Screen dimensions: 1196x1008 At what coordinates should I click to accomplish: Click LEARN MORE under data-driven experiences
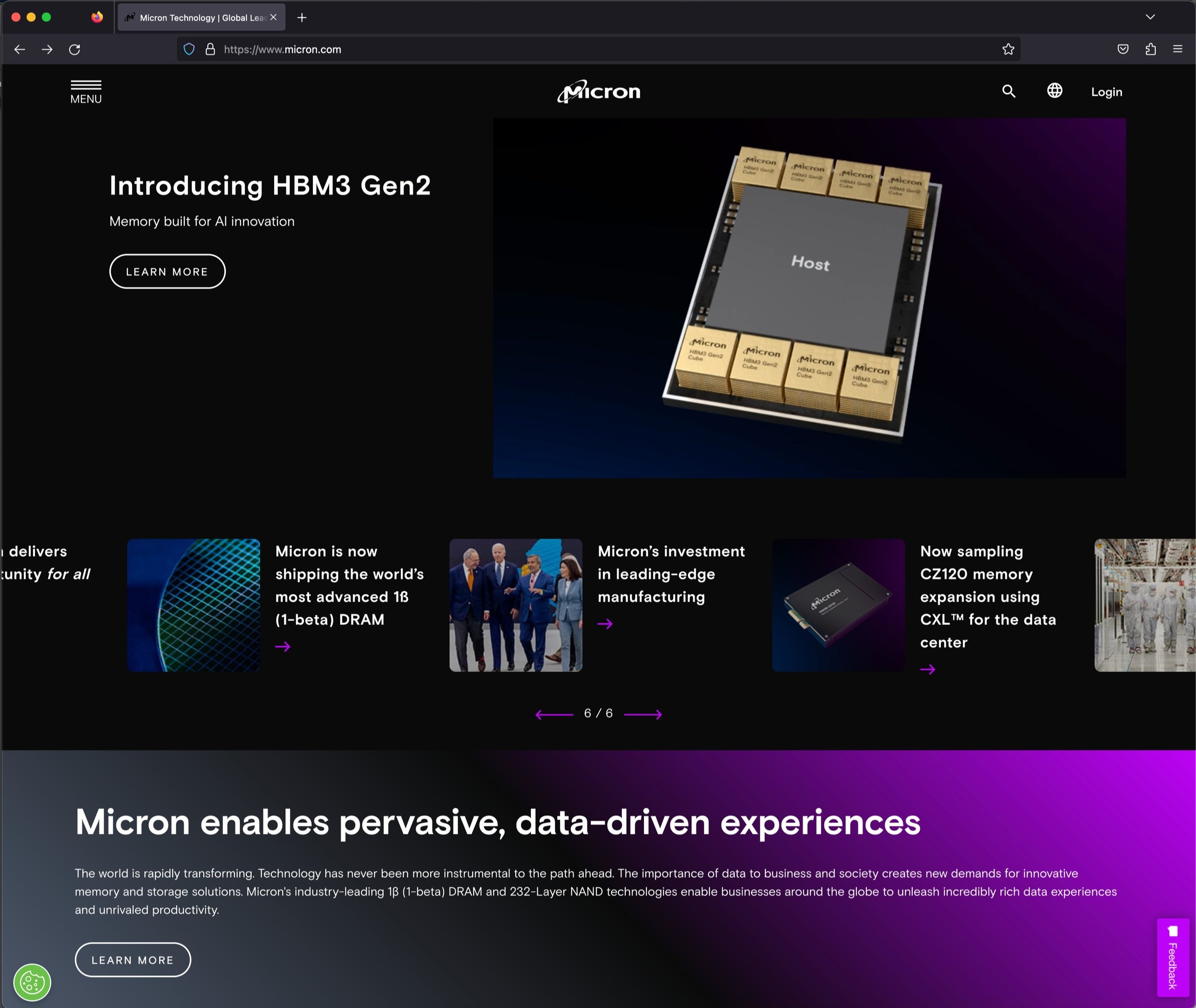(x=133, y=960)
